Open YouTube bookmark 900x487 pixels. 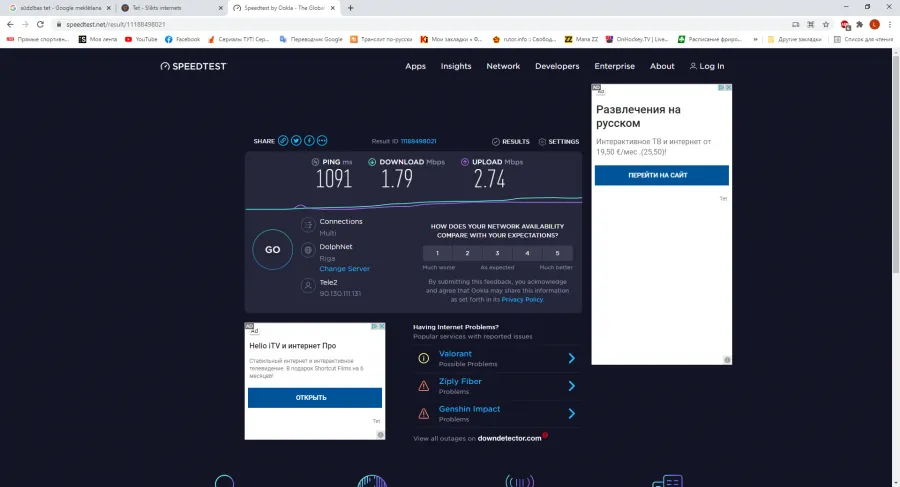coord(141,39)
